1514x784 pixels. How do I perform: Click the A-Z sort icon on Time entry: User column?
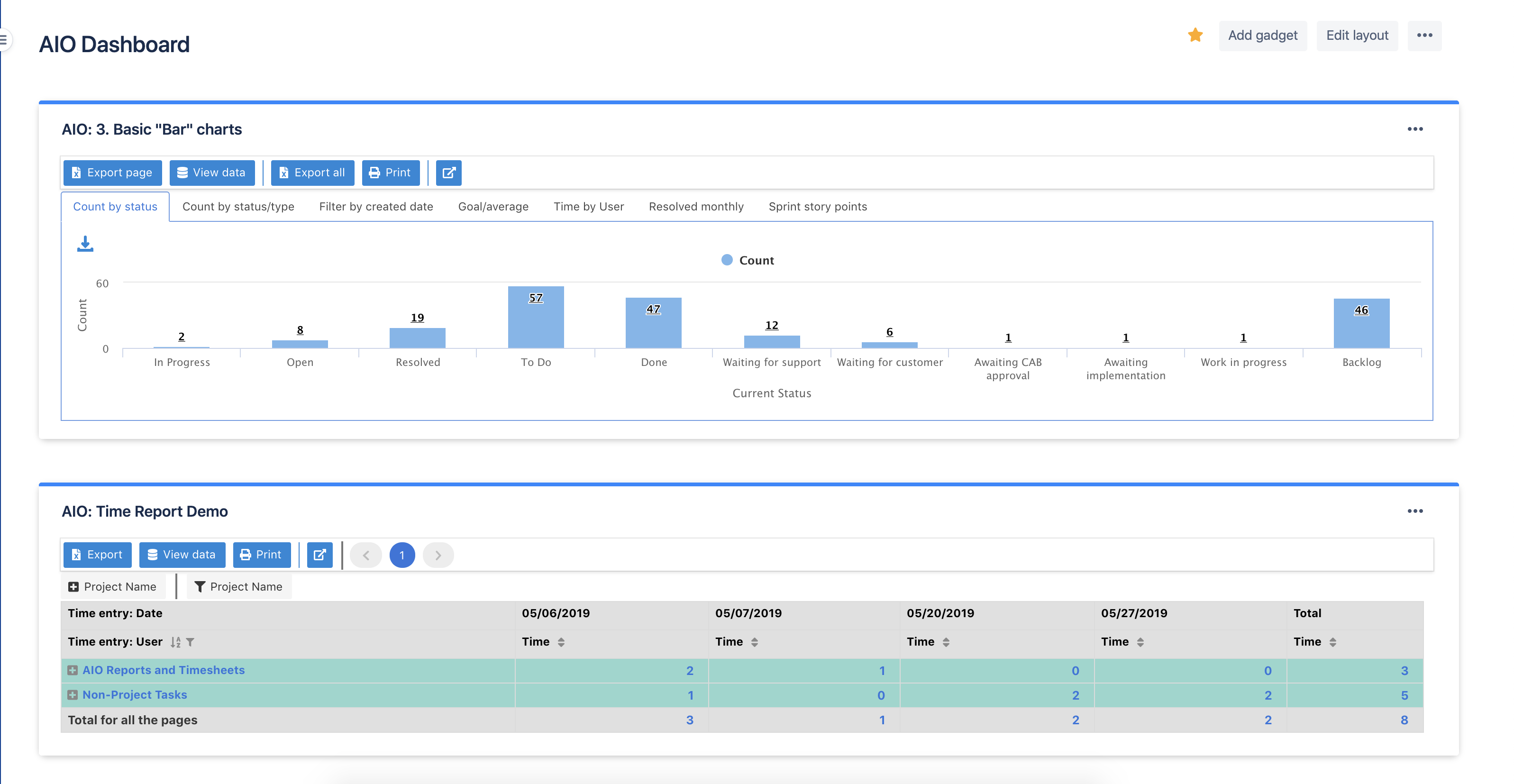click(175, 642)
